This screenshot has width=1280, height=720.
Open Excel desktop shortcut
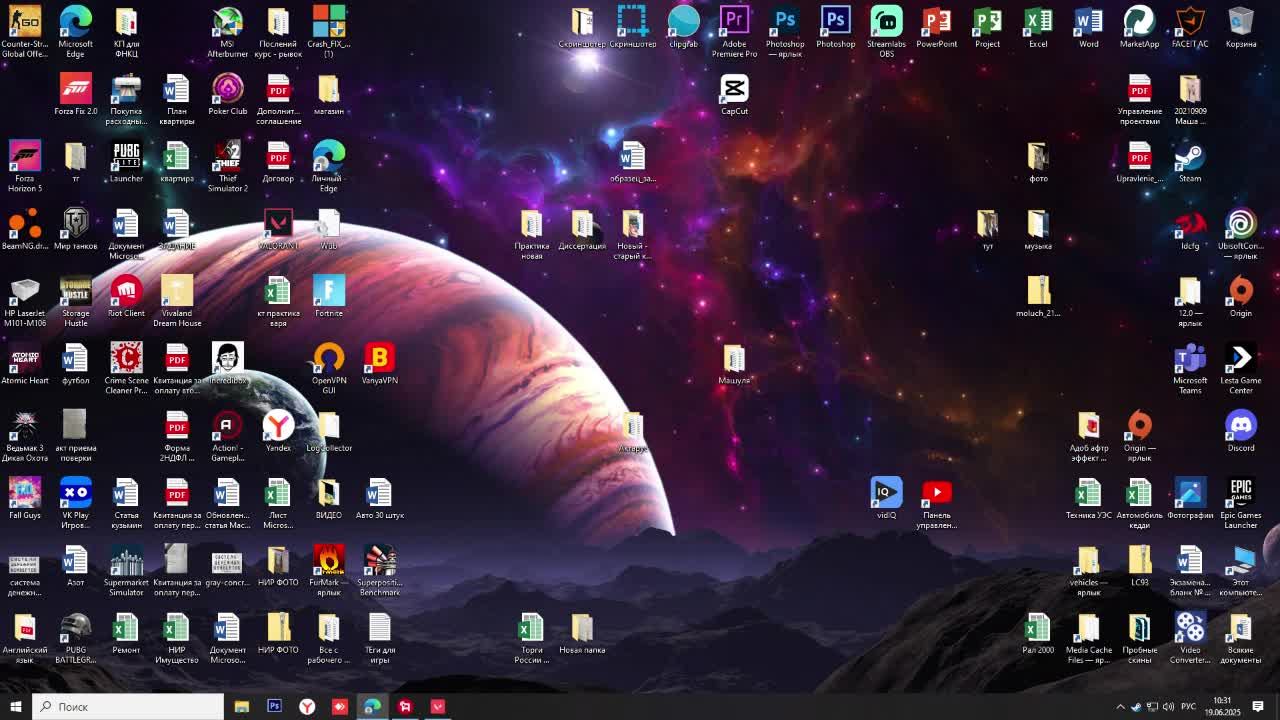1038,27
